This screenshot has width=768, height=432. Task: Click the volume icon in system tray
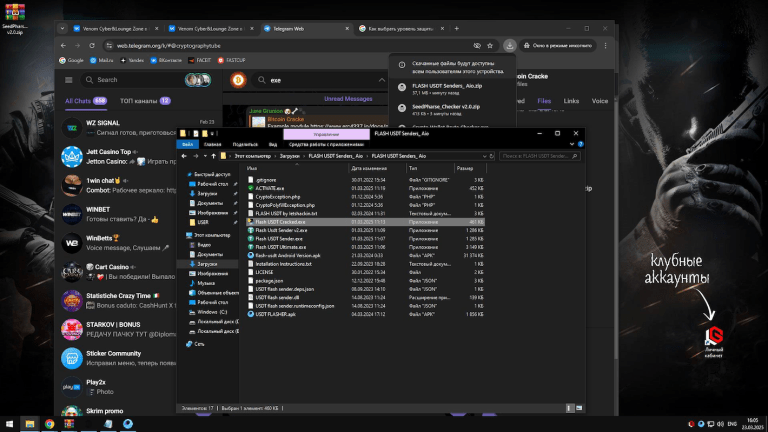tap(720, 424)
